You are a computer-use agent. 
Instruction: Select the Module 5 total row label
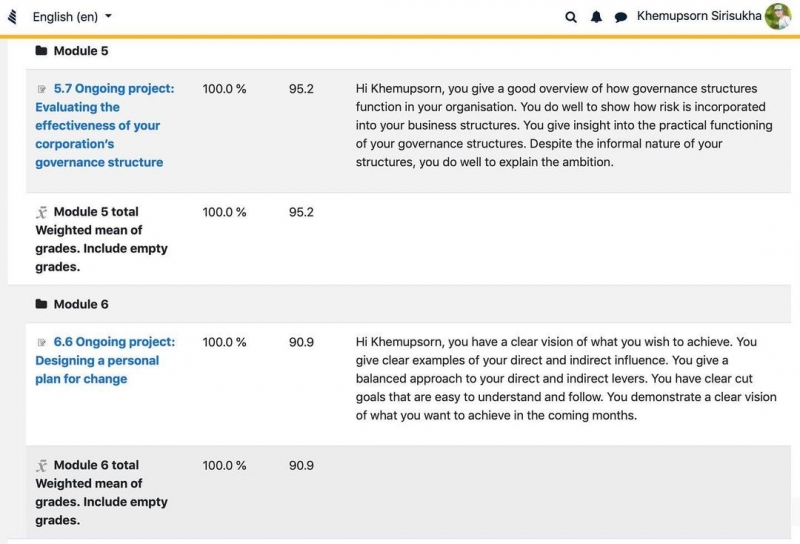point(102,239)
